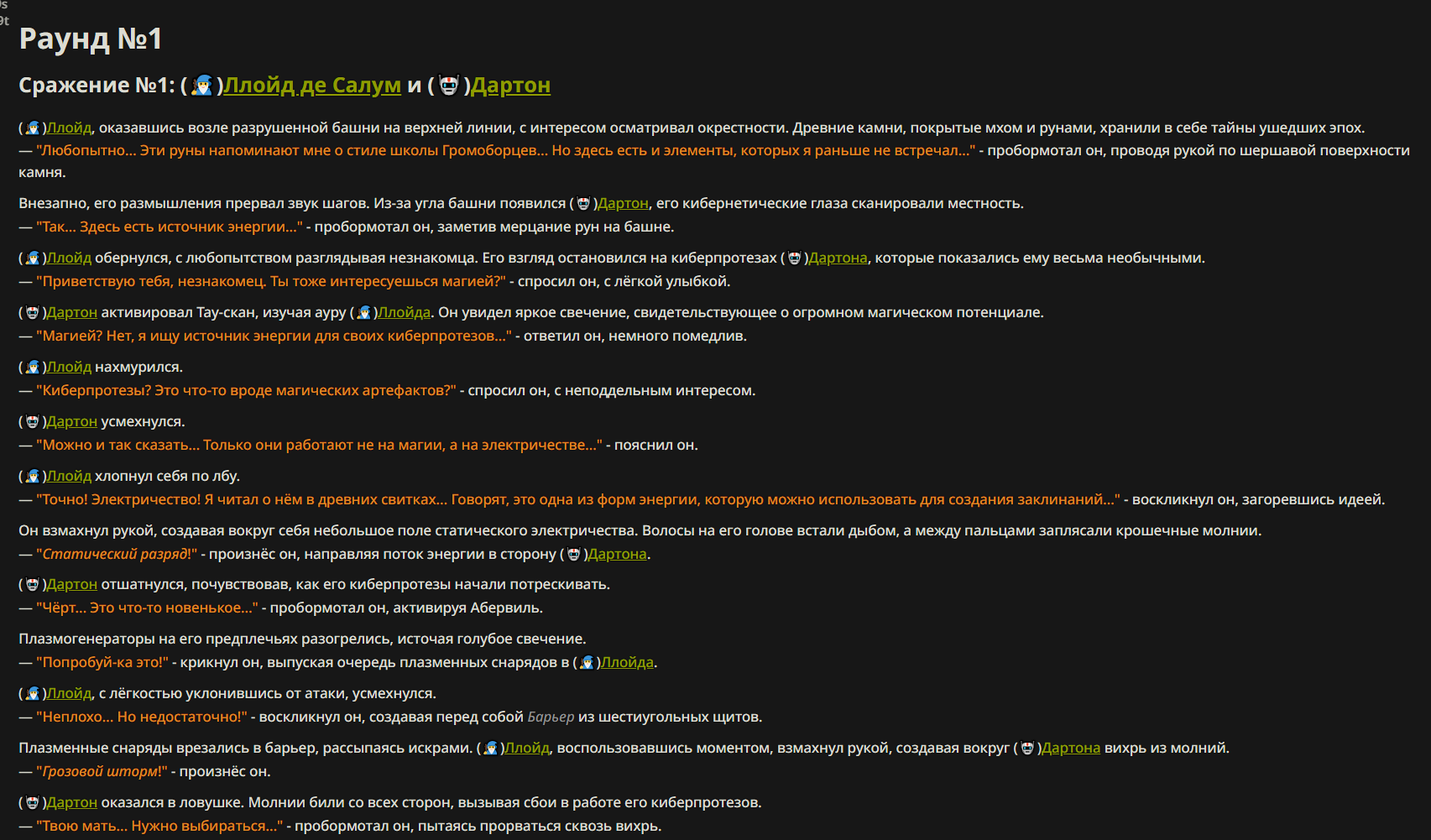Click quote 'Так... Здесь есть источник энергии...'
Image resolution: width=1431 pixels, height=840 pixels.
click(170, 227)
